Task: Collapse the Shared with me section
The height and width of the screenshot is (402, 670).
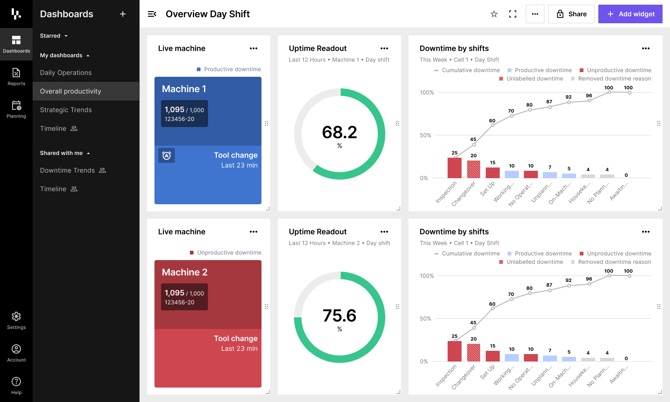Action: tap(65, 153)
